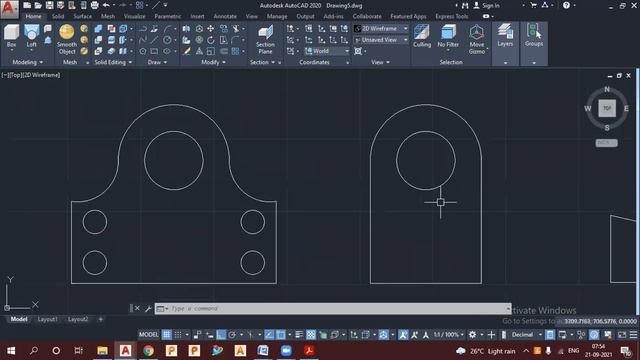This screenshot has height=360, width=640.
Task: Expand the View panel
Action: coord(380,62)
